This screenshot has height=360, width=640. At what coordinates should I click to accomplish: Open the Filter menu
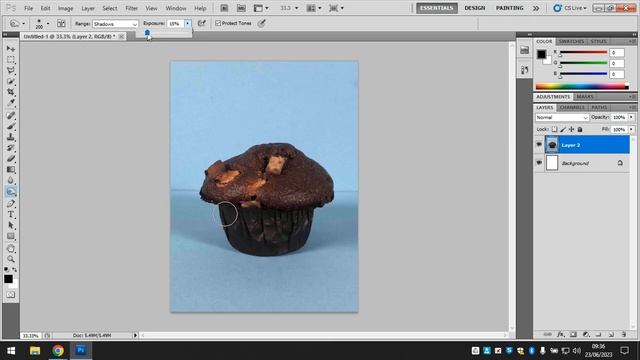click(x=131, y=8)
